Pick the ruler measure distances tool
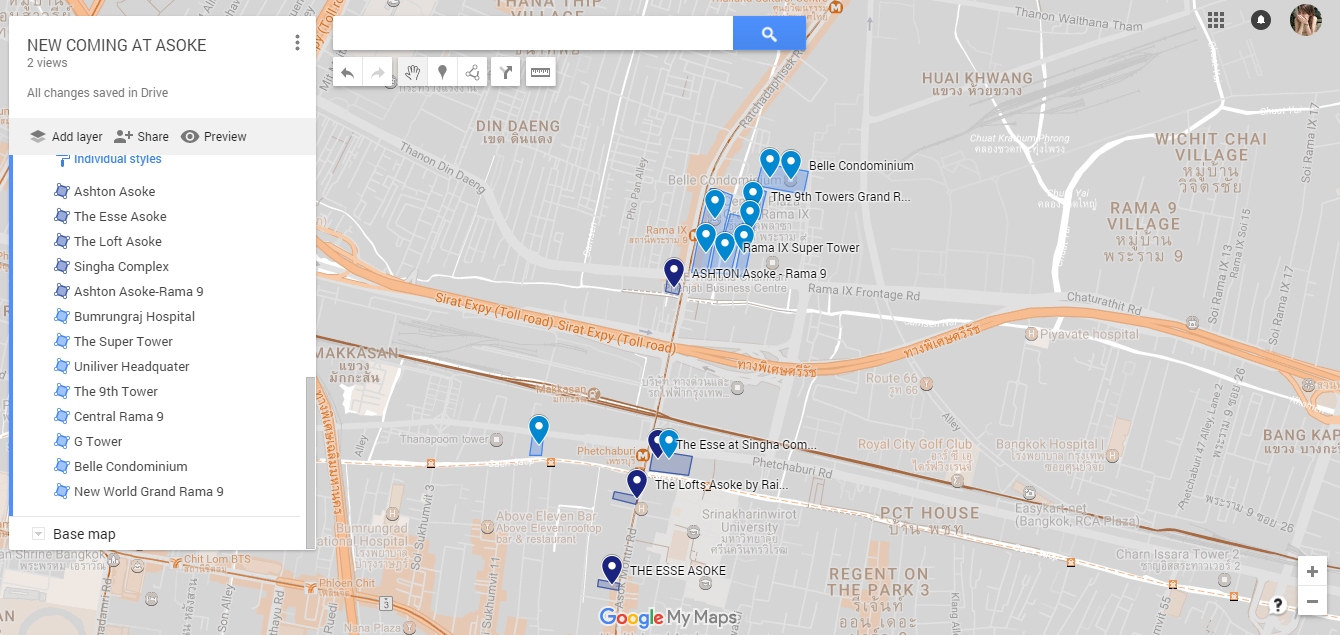1340x635 pixels. [x=540, y=72]
